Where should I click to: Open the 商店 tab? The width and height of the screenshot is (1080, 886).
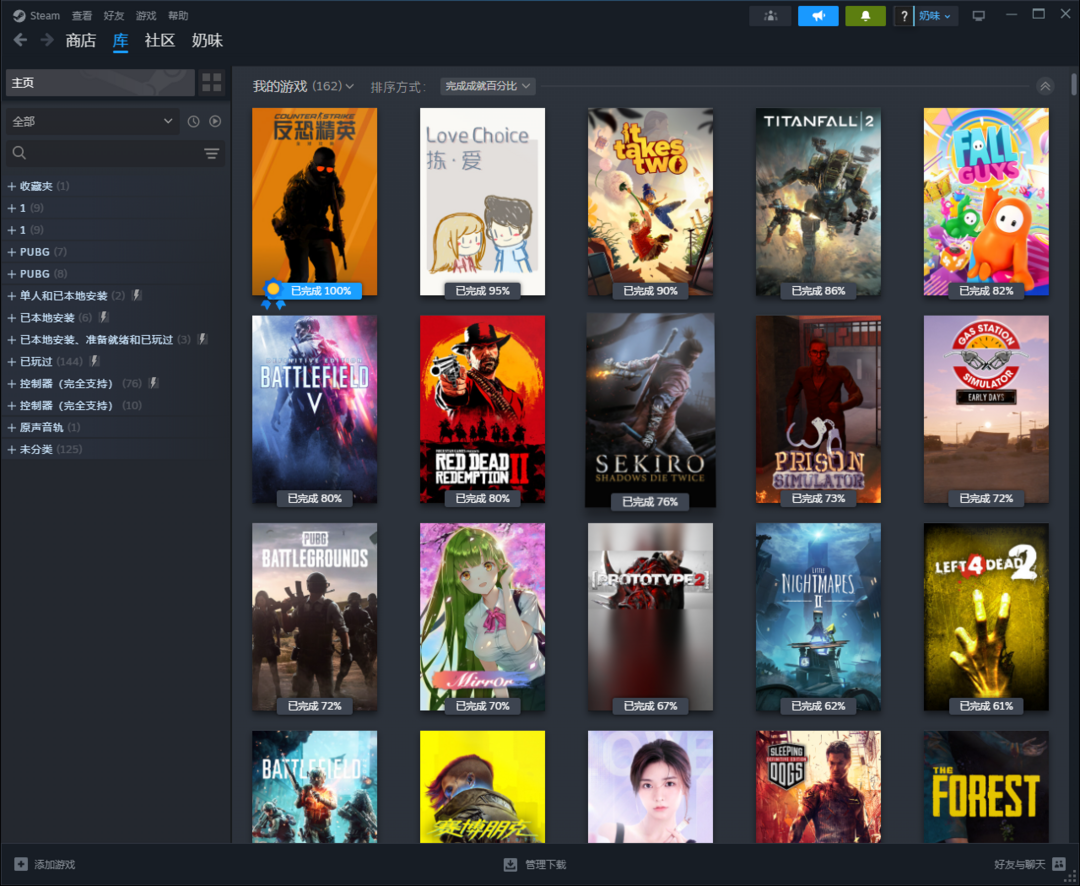(x=80, y=41)
